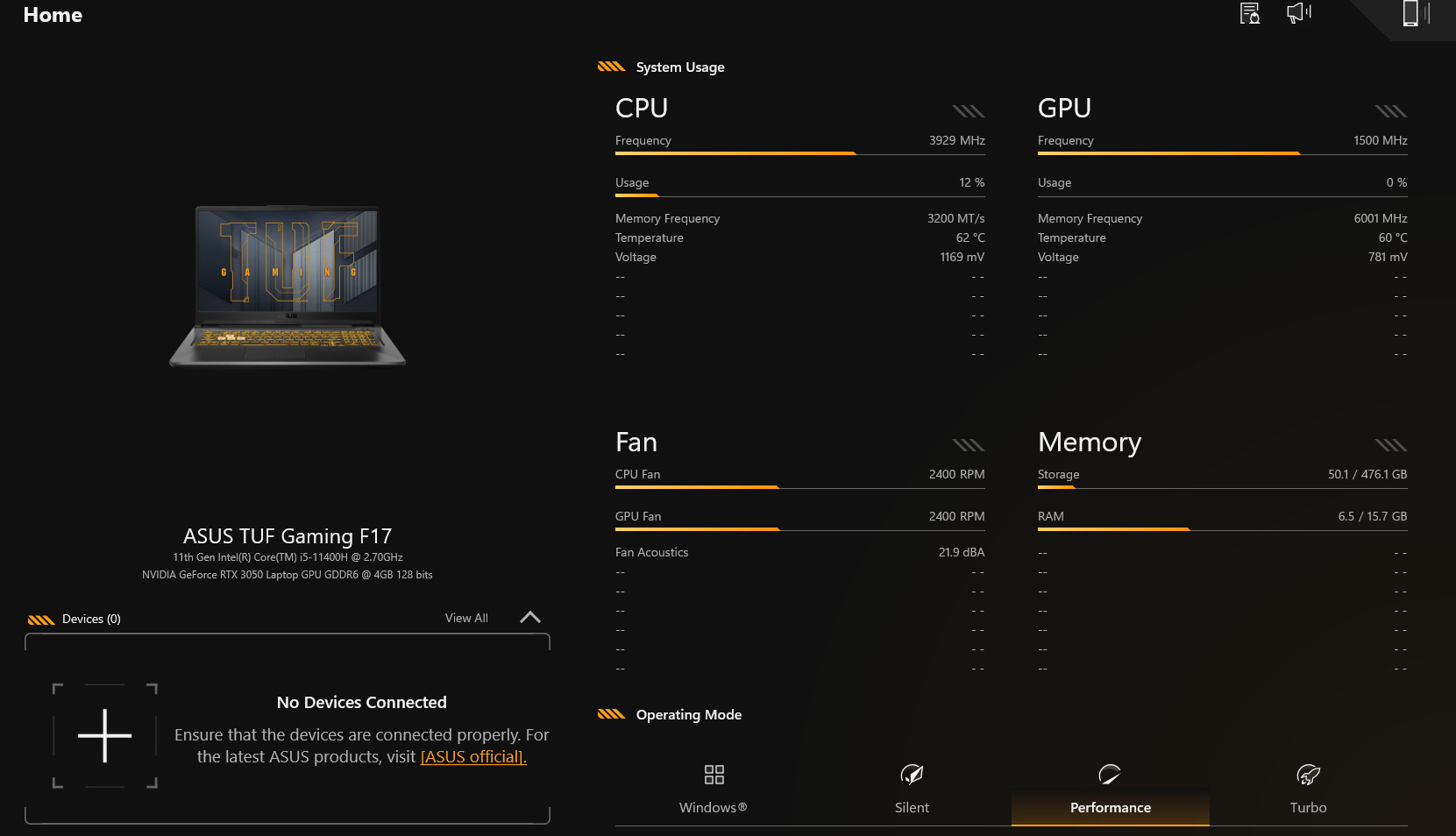The height and width of the screenshot is (836, 1456).
Task: Click the GPU Memory Frequency 6001 MHz value
Action: pos(1381,218)
